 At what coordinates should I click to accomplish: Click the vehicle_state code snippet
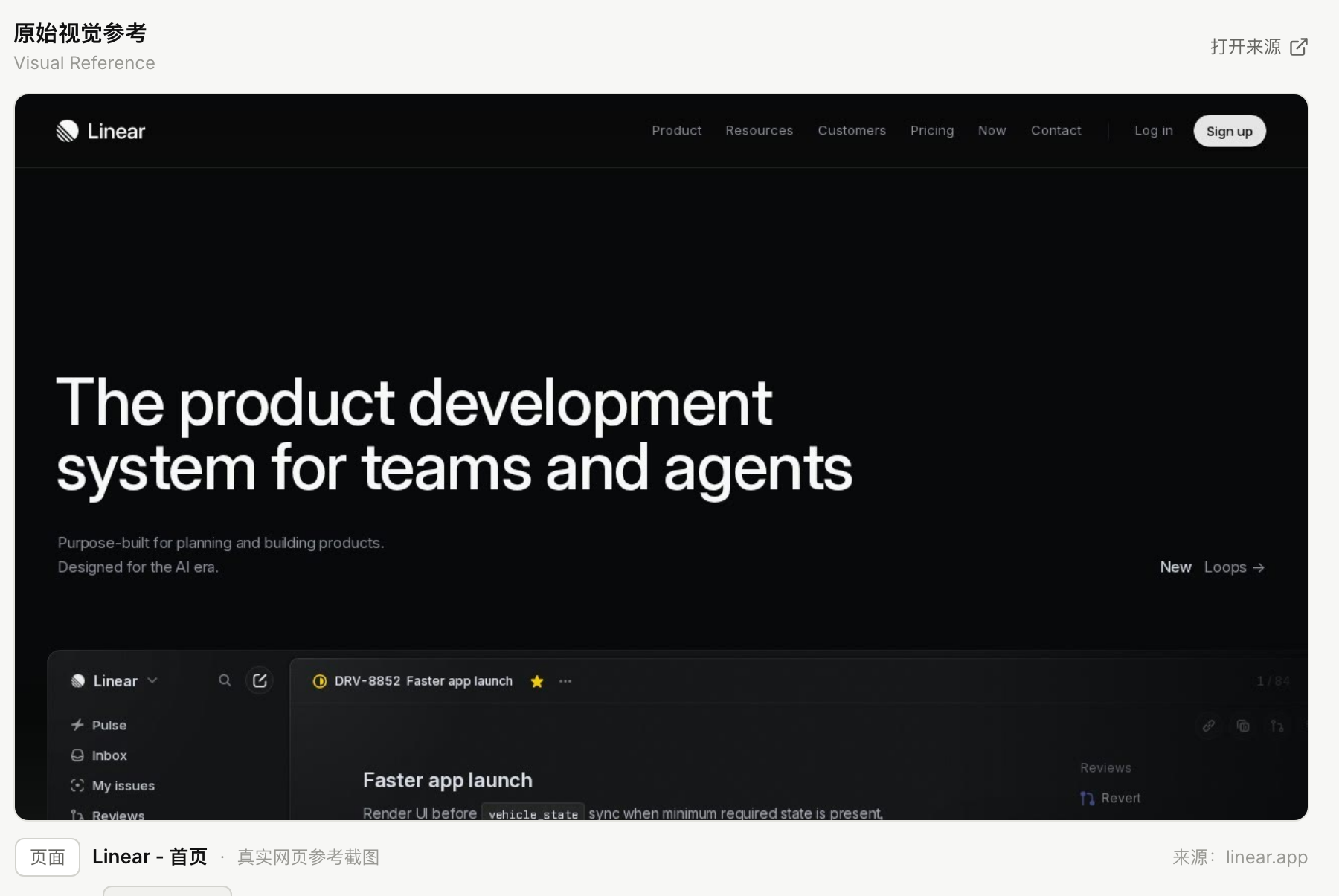pyautogui.click(x=533, y=813)
